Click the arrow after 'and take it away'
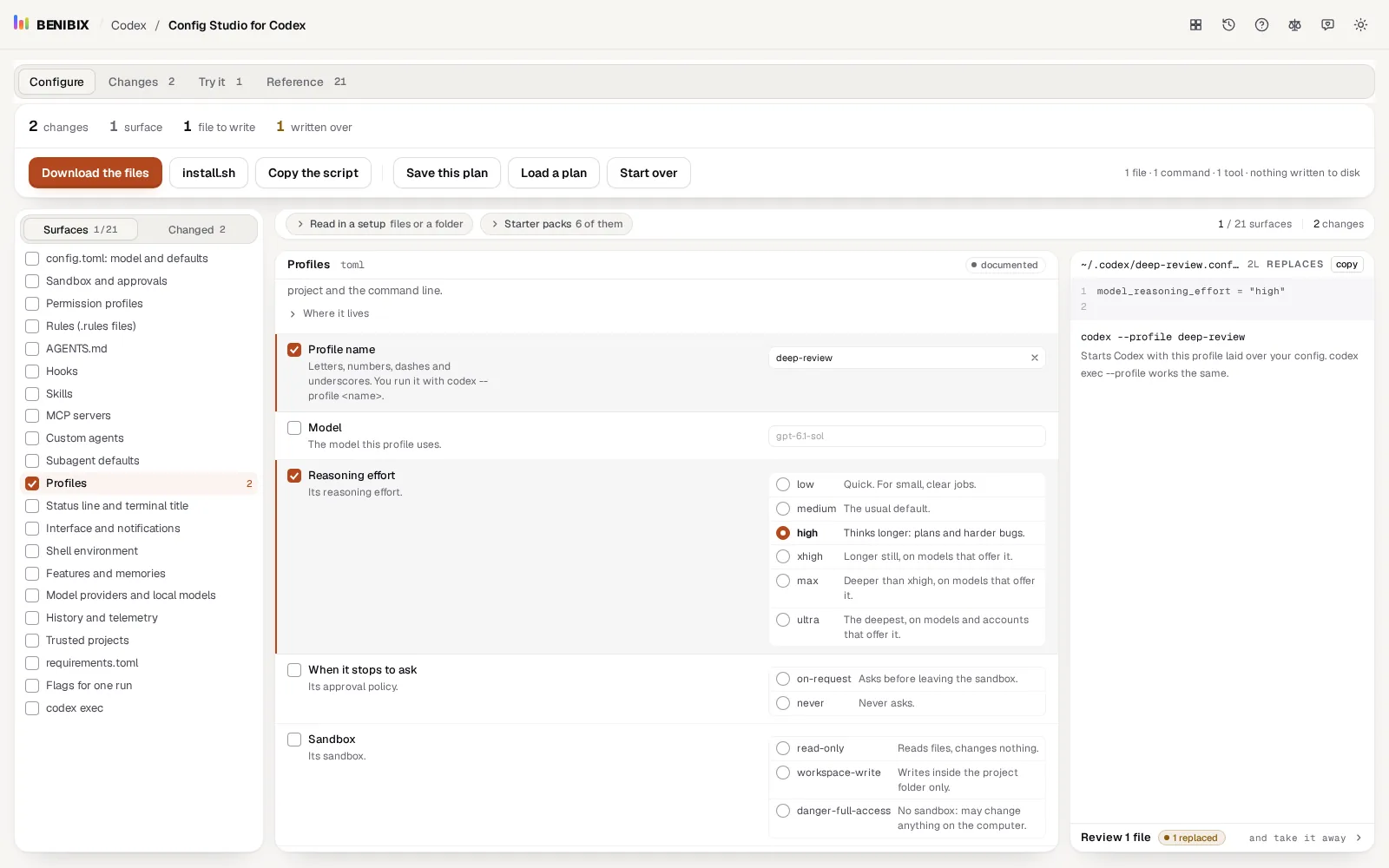 click(1359, 838)
